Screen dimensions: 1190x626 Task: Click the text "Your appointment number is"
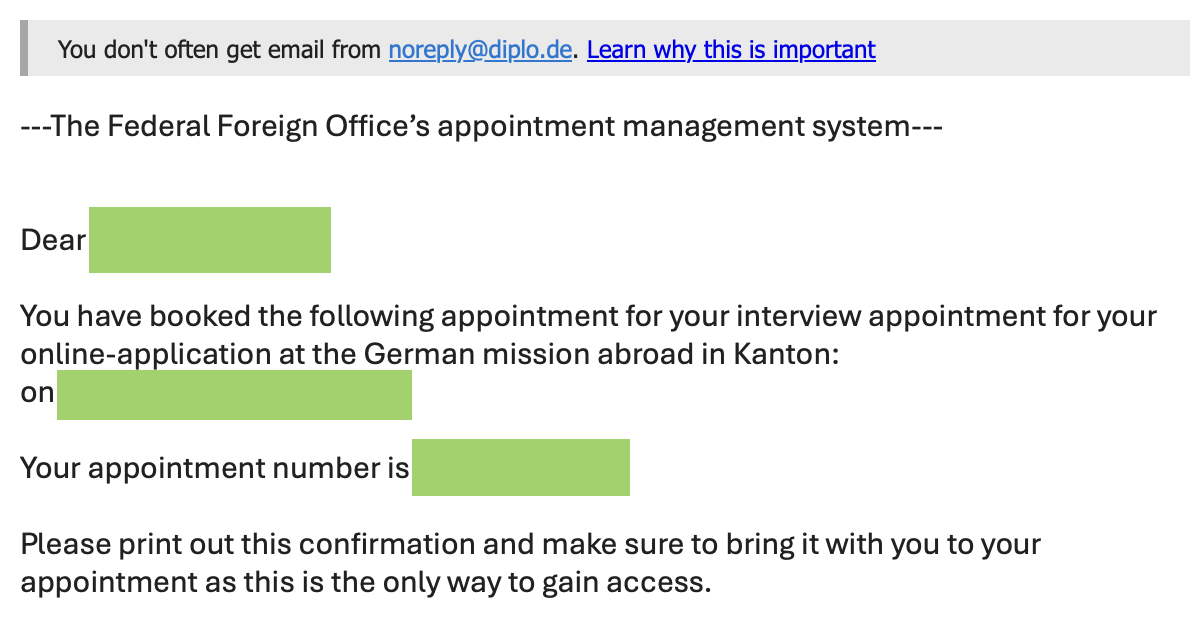point(214,468)
